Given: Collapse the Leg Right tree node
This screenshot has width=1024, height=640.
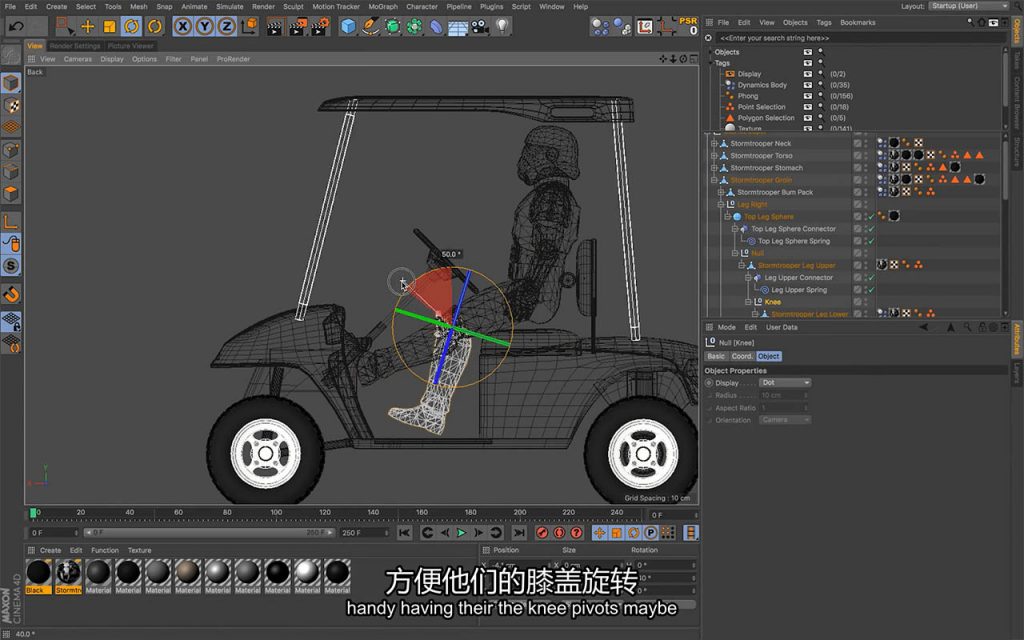Looking at the screenshot, I should (x=721, y=204).
